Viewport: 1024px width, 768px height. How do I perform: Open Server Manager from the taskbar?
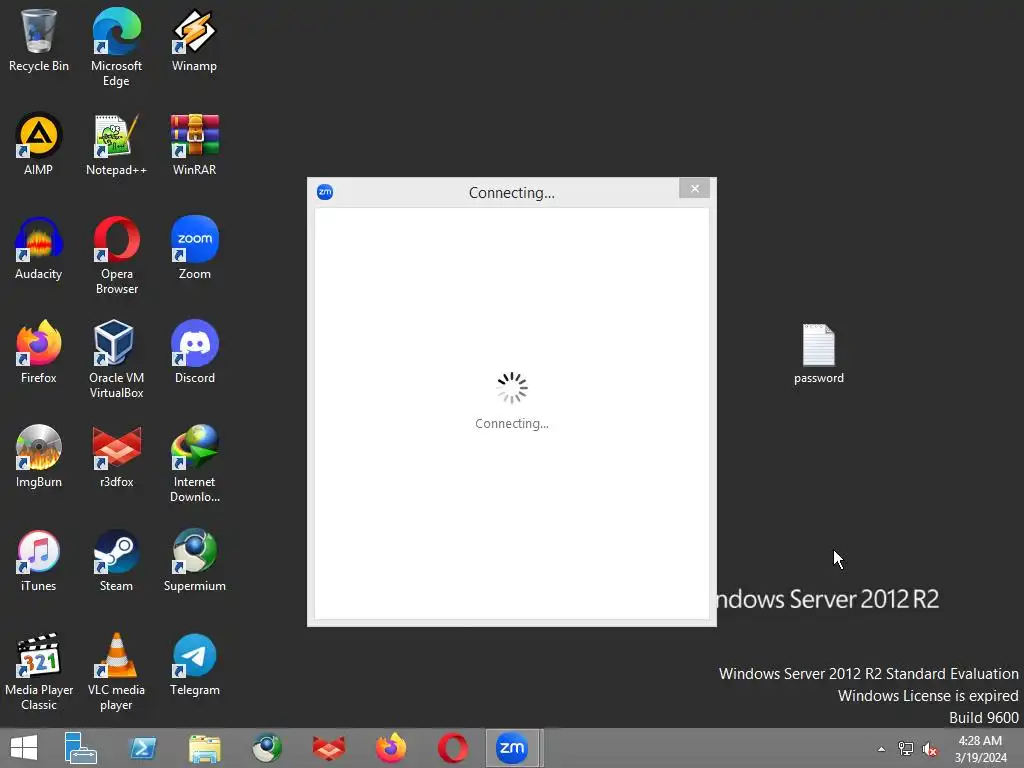coord(80,748)
